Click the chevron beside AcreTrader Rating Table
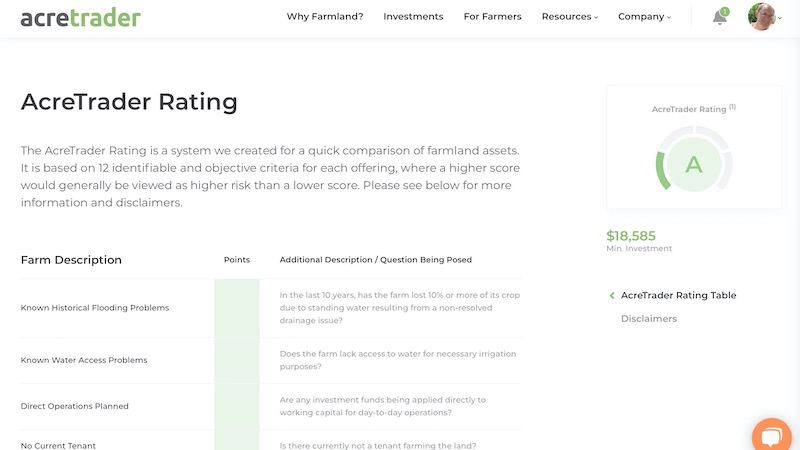 (x=612, y=295)
